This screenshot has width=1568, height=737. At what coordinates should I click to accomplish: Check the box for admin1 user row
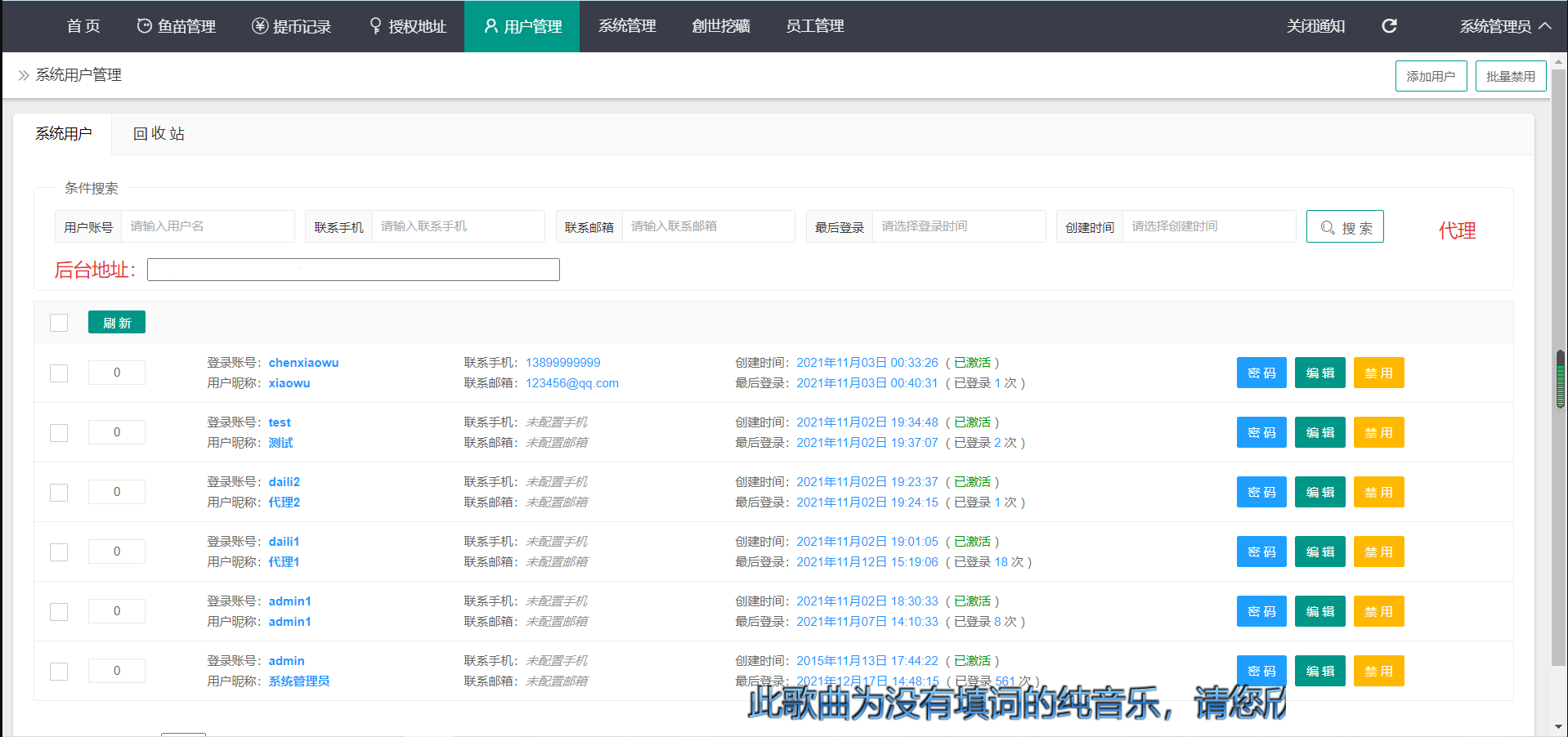59,612
